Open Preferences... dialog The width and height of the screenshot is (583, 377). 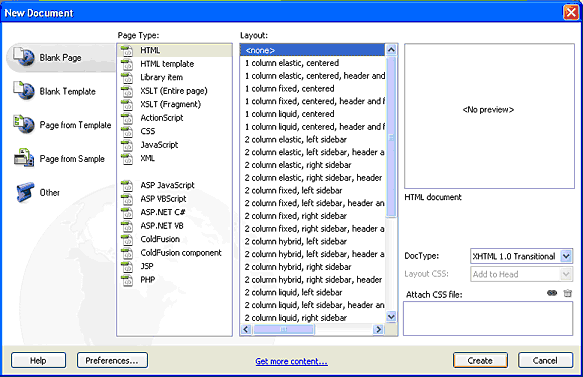pos(112,360)
